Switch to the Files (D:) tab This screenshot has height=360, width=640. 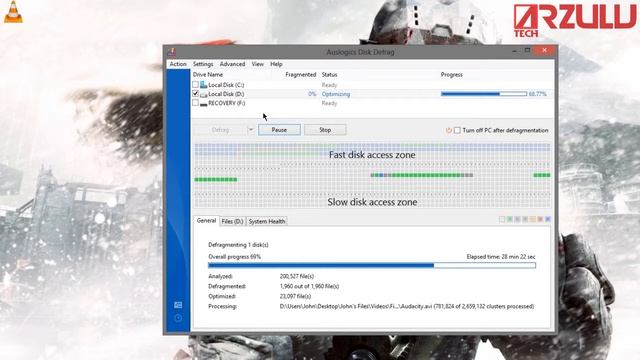coord(233,221)
